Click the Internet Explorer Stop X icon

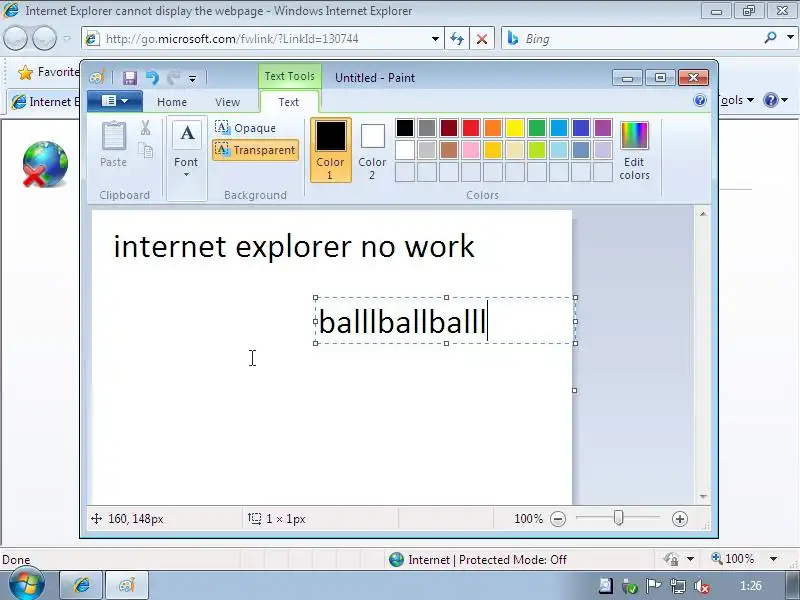click(482, 39)
